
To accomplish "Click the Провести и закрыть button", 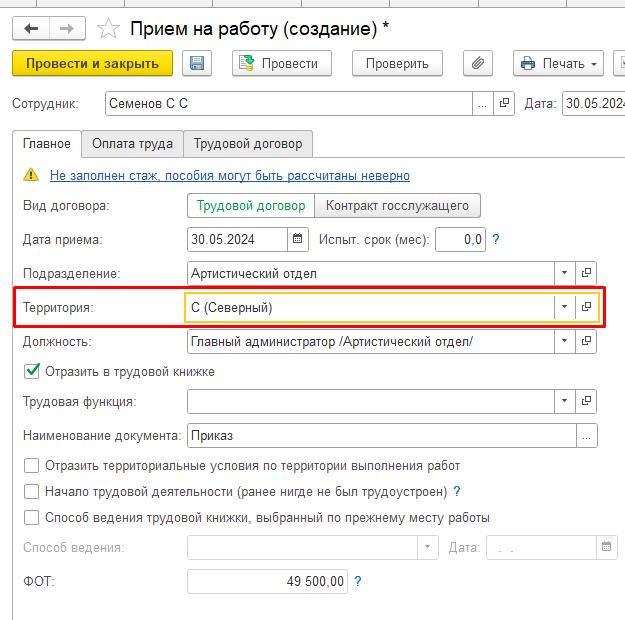I will click(x=92, y=63).
